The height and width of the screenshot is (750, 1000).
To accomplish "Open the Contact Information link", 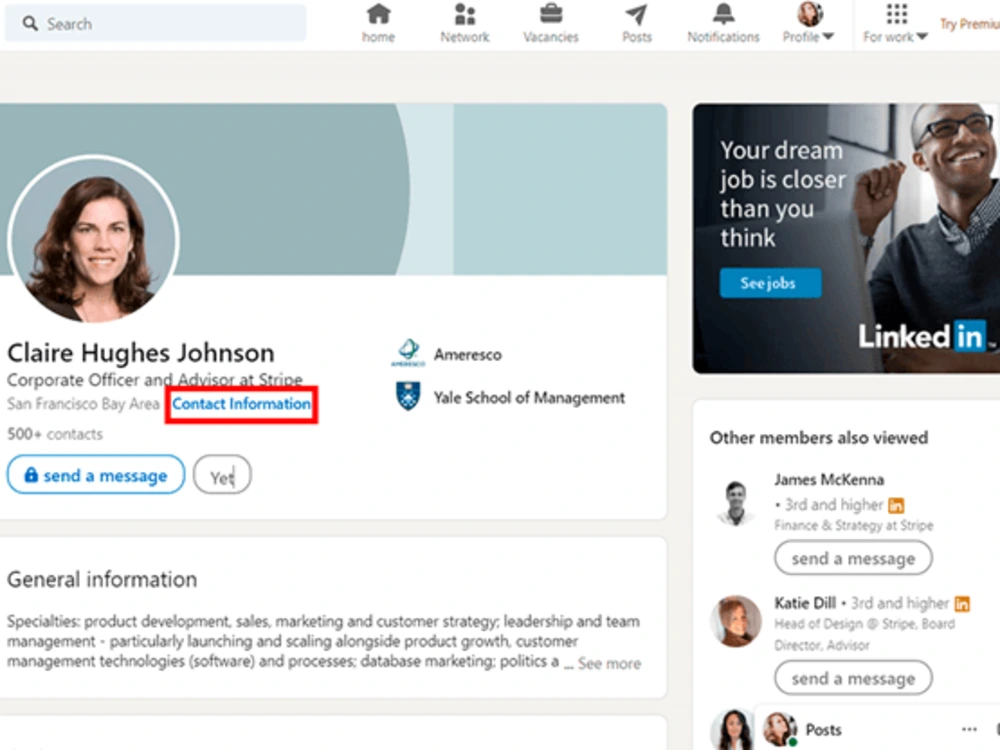I will tap(241, 404).
